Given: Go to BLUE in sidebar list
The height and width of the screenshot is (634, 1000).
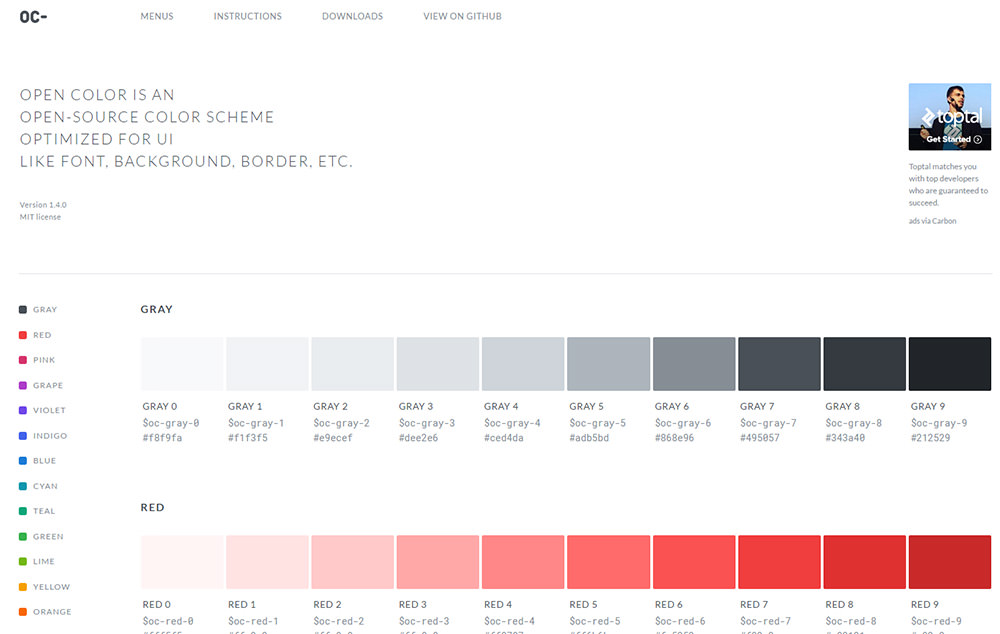Looking at the screenshot, I should pyautogui.click(x=45, y=461).
